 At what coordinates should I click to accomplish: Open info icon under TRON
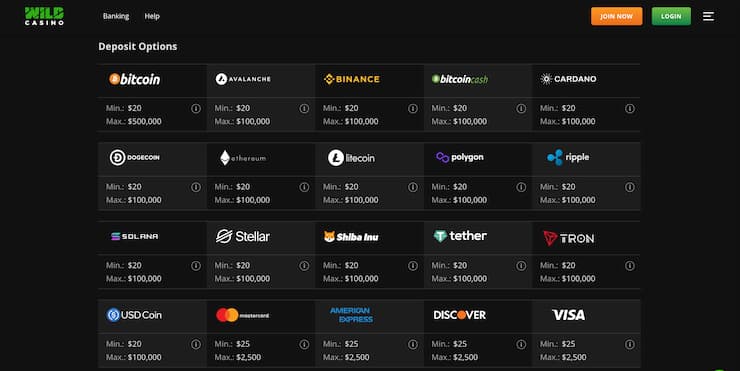[630, 266]
